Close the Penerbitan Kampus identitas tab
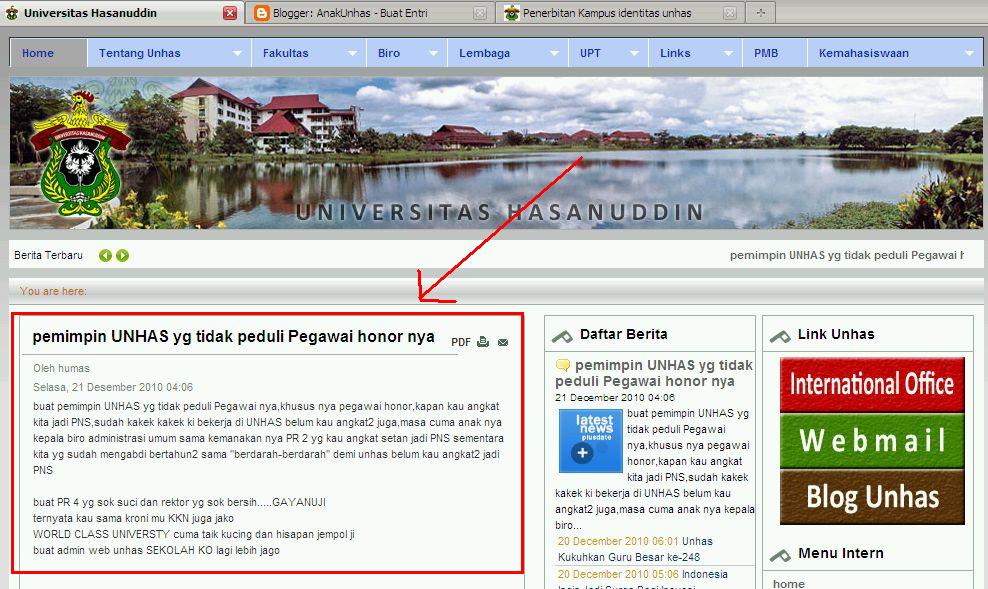 730,13
